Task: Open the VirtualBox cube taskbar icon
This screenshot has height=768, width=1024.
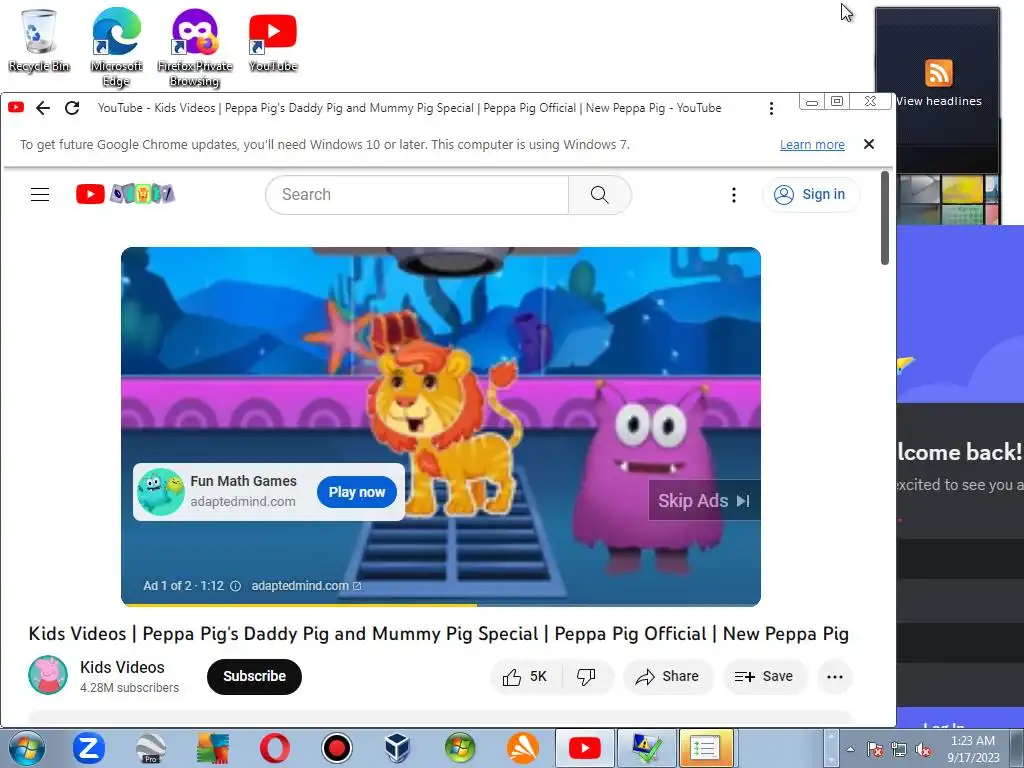Action: pos(398,748)
